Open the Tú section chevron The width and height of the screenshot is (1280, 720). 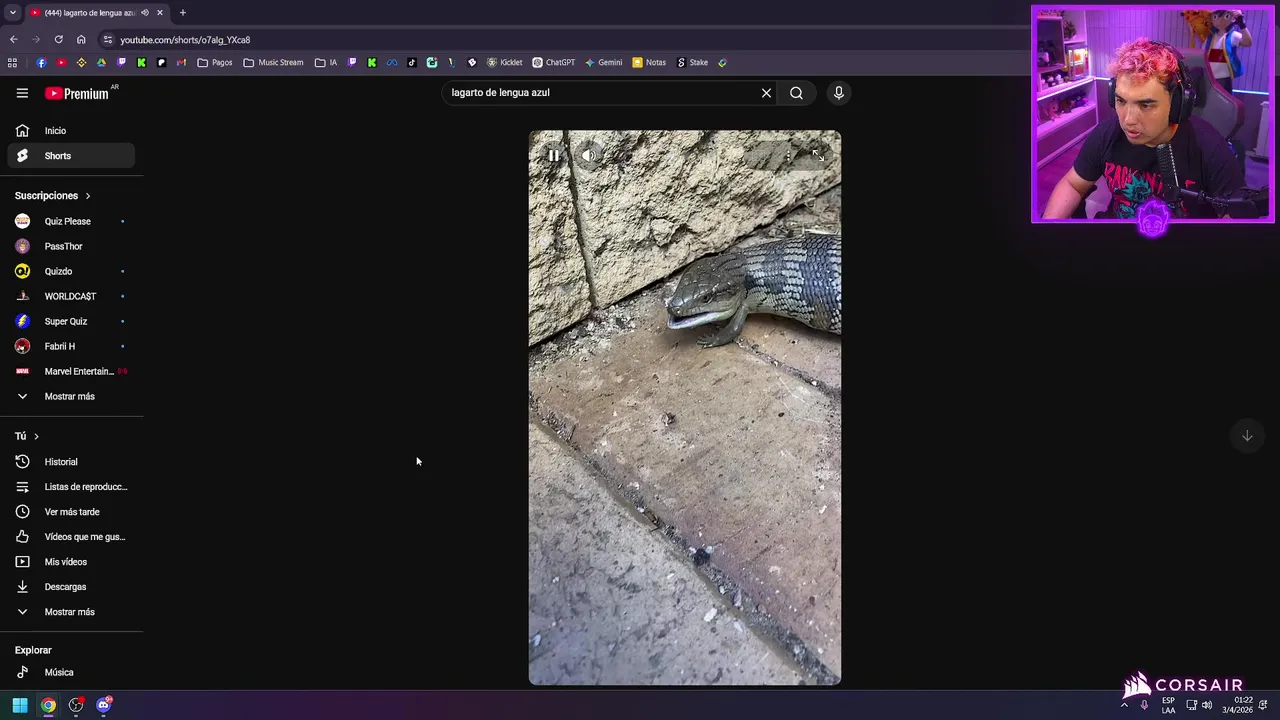pyautogui.click(x=36, y=436)
